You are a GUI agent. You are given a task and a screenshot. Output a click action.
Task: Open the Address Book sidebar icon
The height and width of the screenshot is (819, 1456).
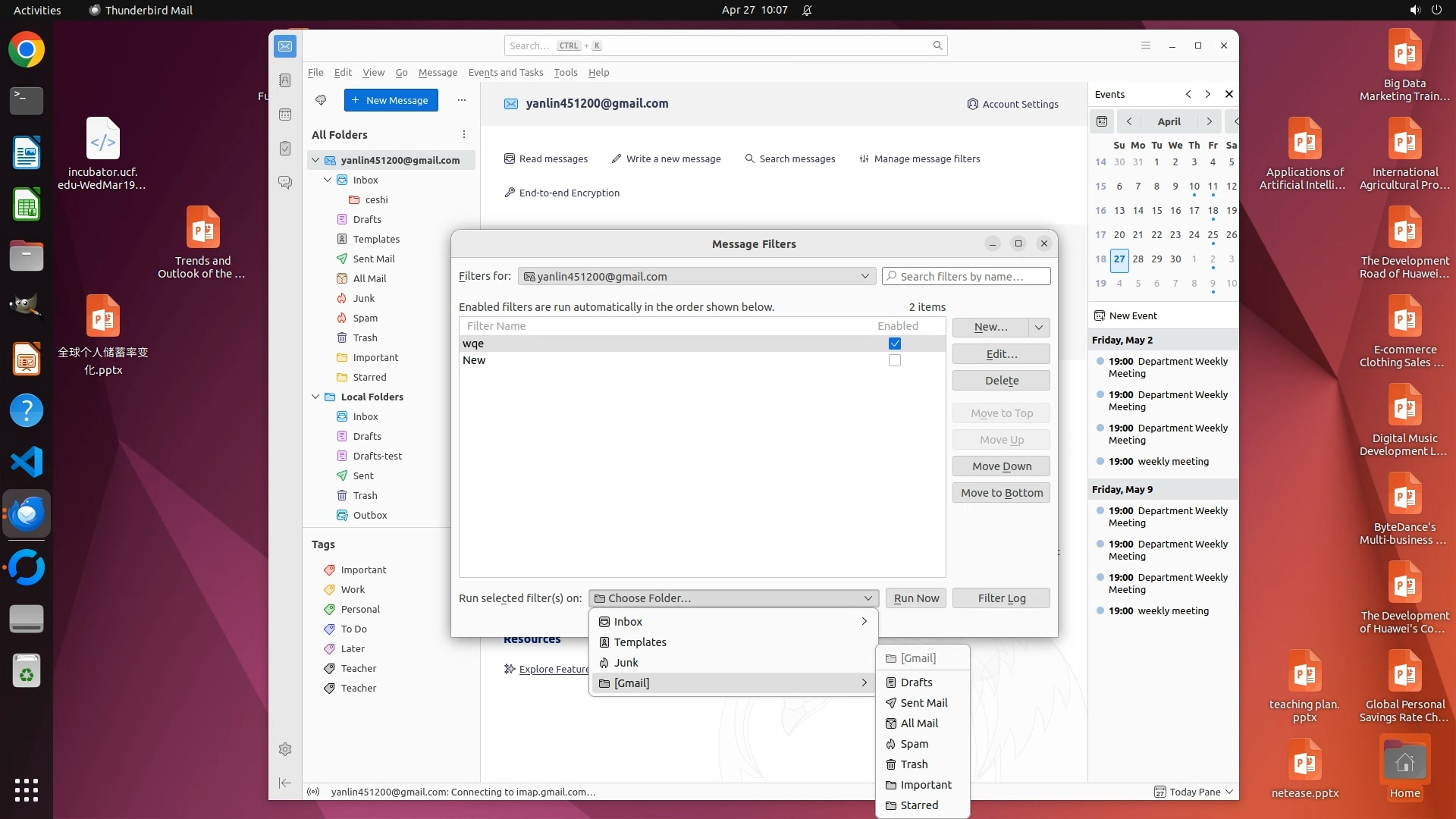coord(285,80)
